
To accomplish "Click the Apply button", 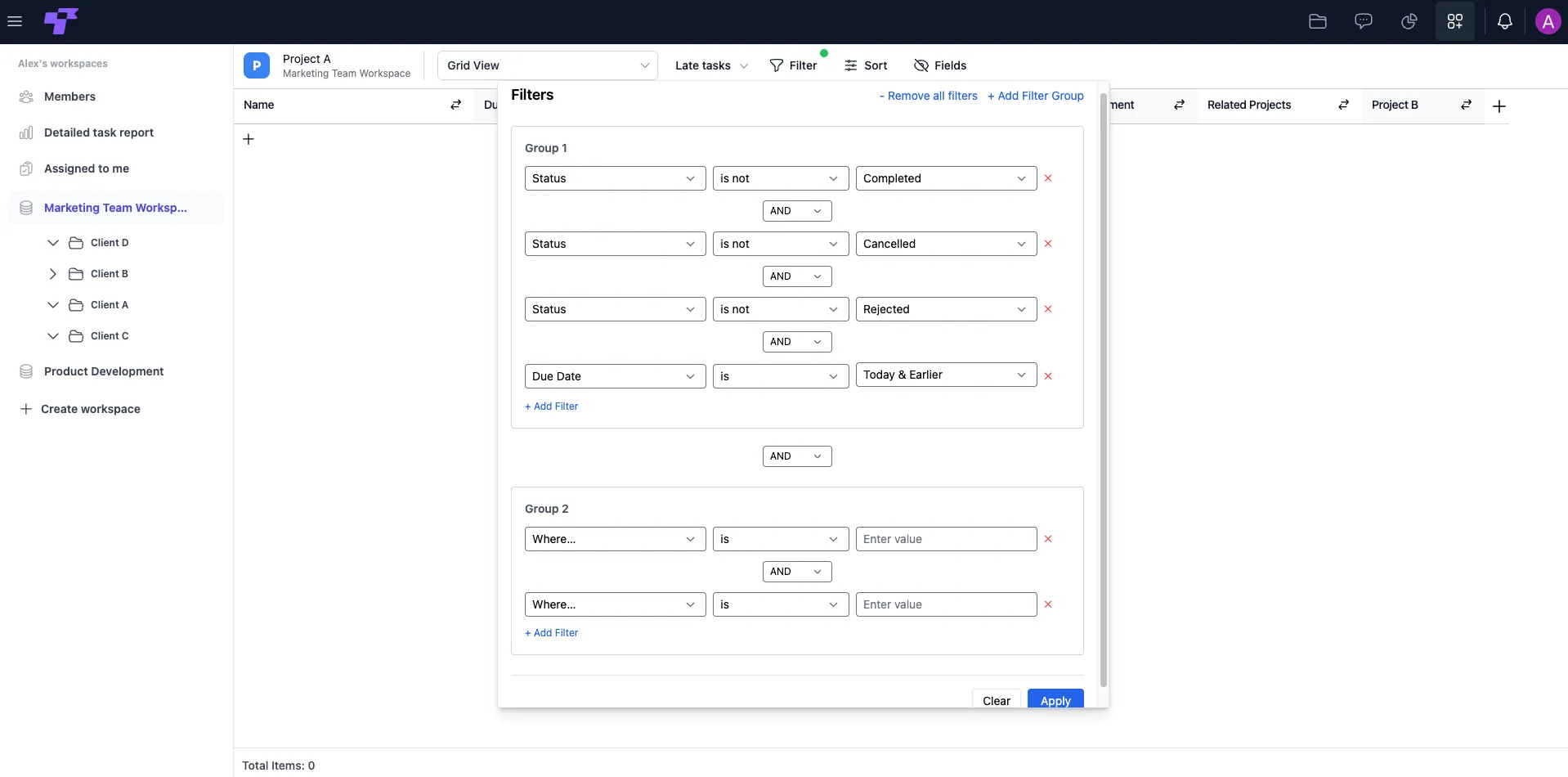I will tap(1055, 699).
